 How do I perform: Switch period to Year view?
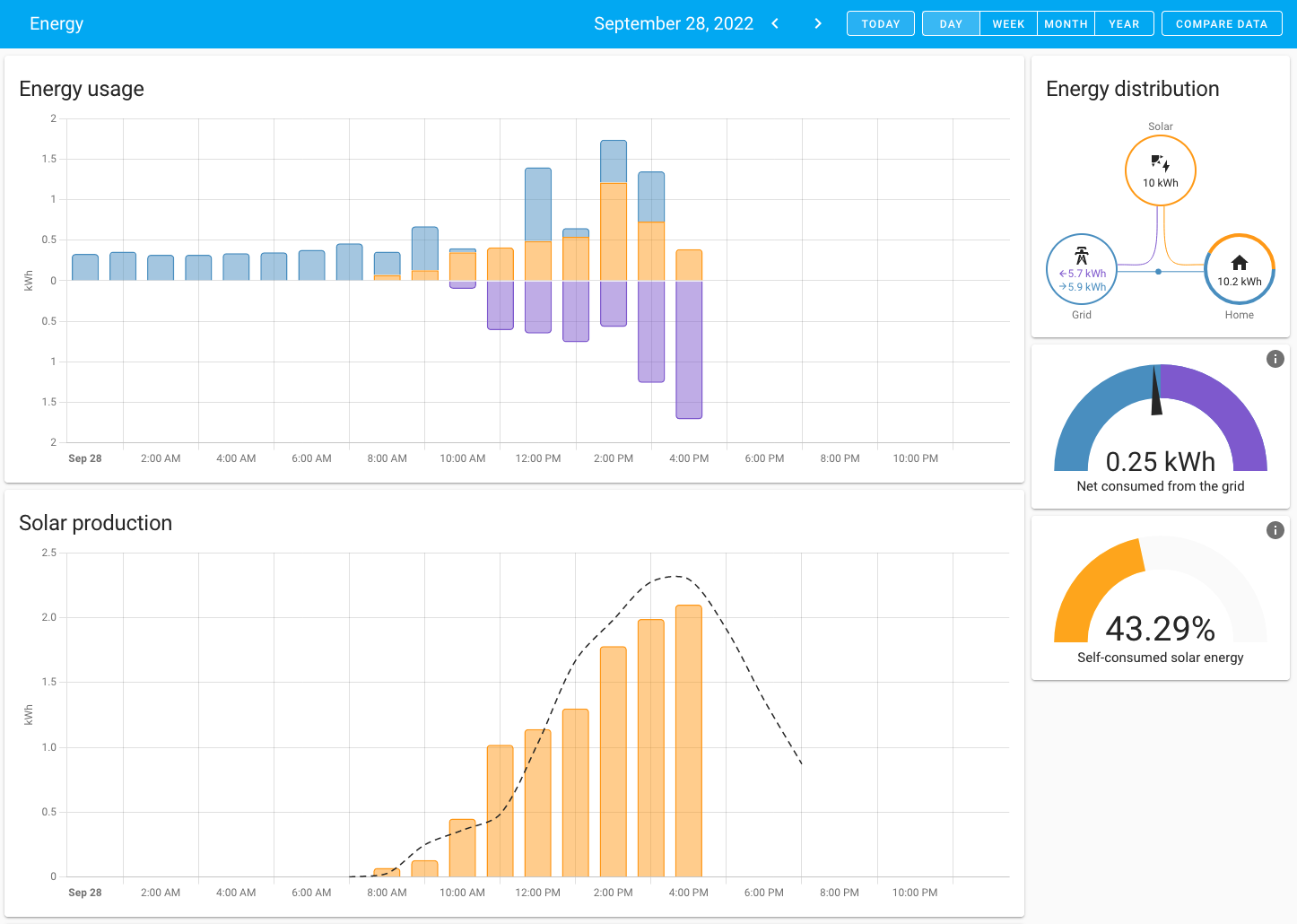click(1123, 24)
